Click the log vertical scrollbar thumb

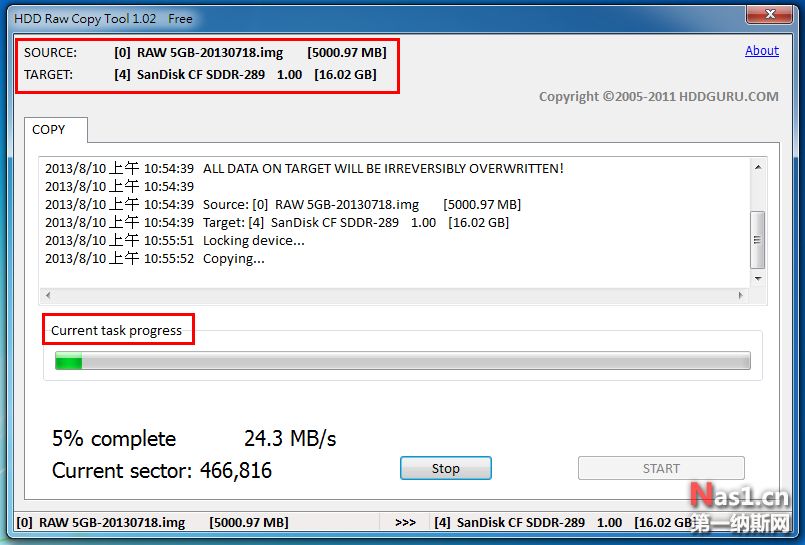coord(758,240)
